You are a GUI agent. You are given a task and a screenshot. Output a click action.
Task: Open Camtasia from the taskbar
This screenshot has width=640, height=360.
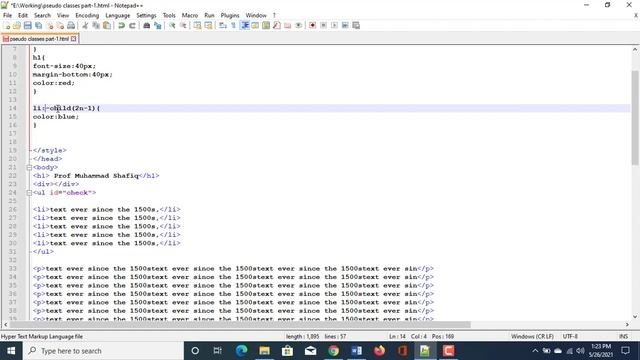pos(448,351)
